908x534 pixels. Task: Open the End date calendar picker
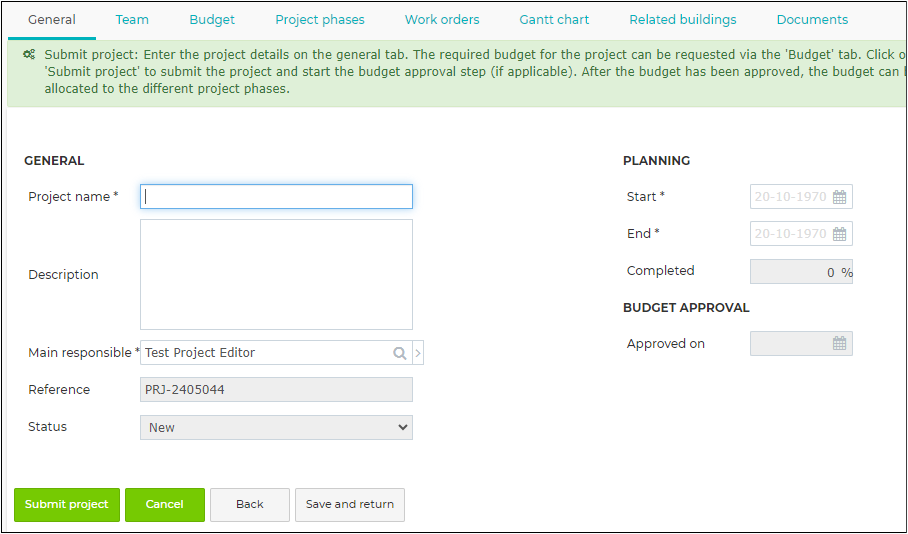839,234
